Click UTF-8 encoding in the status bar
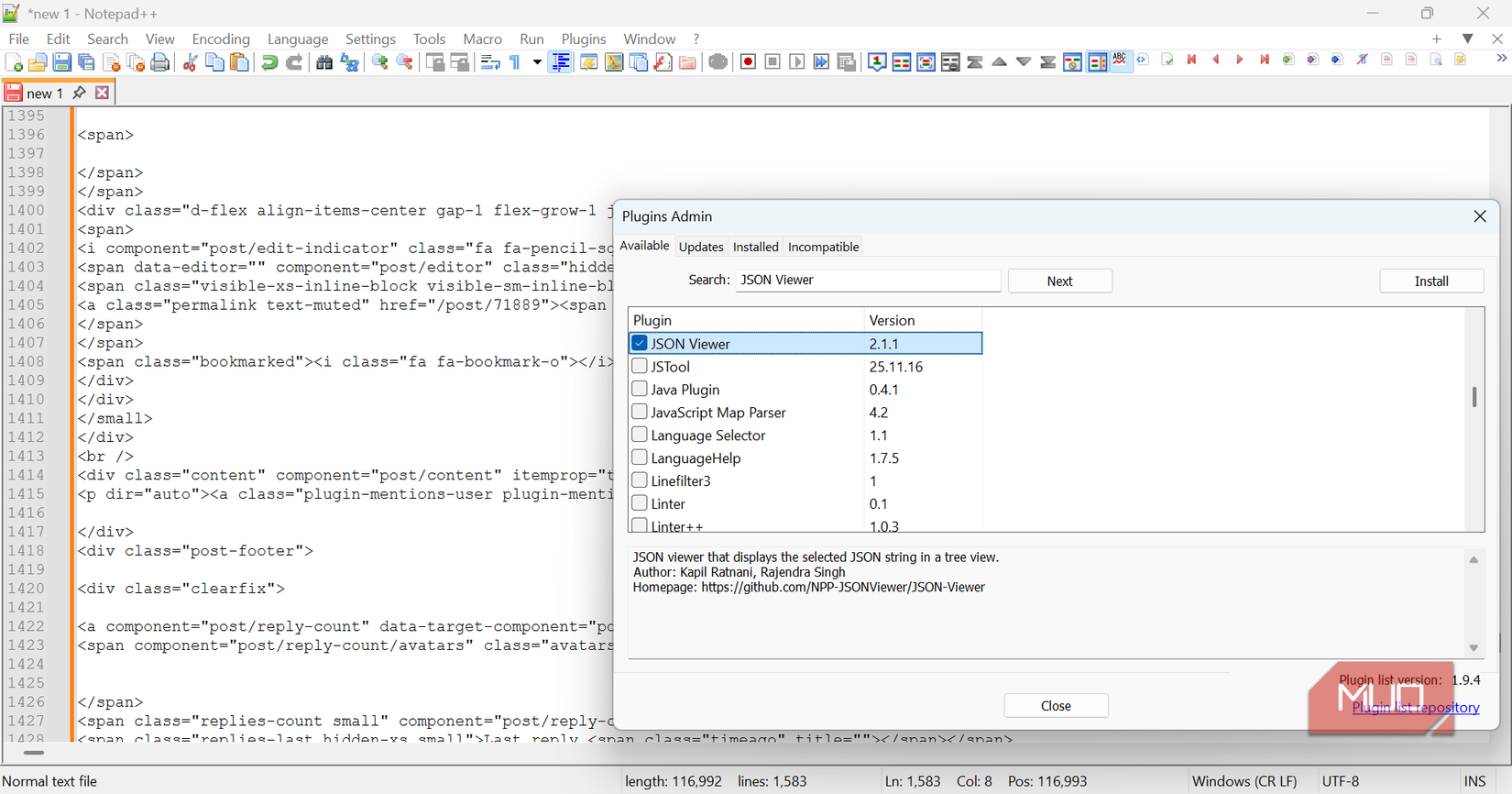 pyautogui.click(x=1340, y=781)
